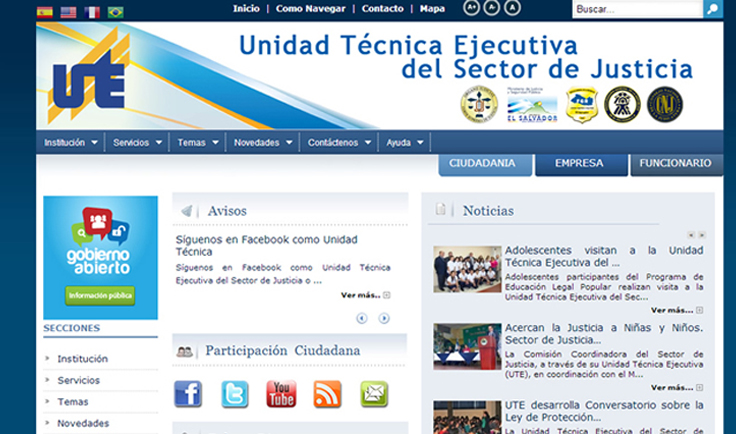Image resolution: width=736 pixels, height=434 pixels.
Task: Increase font size with A+ button
Action: point(472,8)
